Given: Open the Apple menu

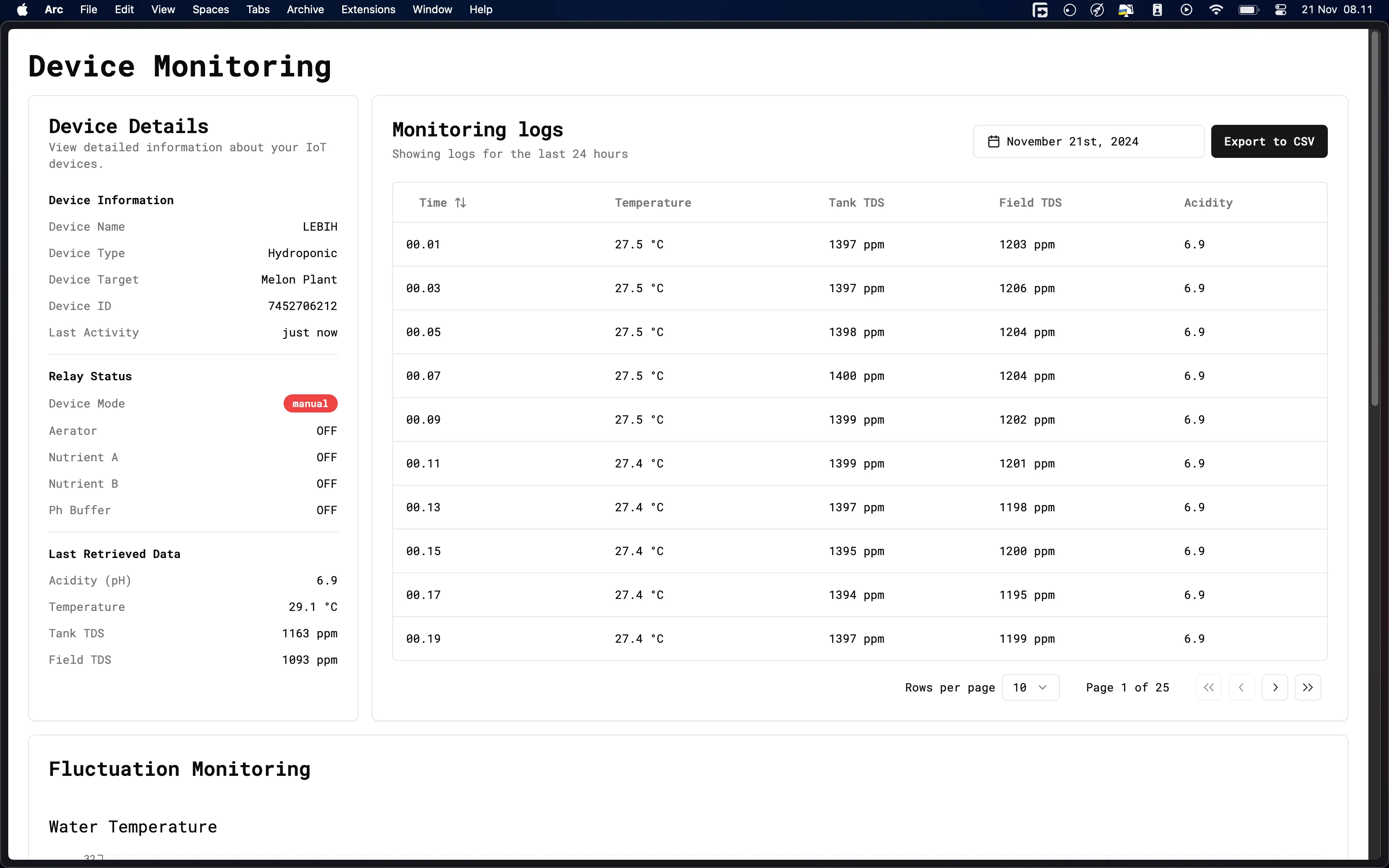Looking at the screenshot, I should 22,10.
